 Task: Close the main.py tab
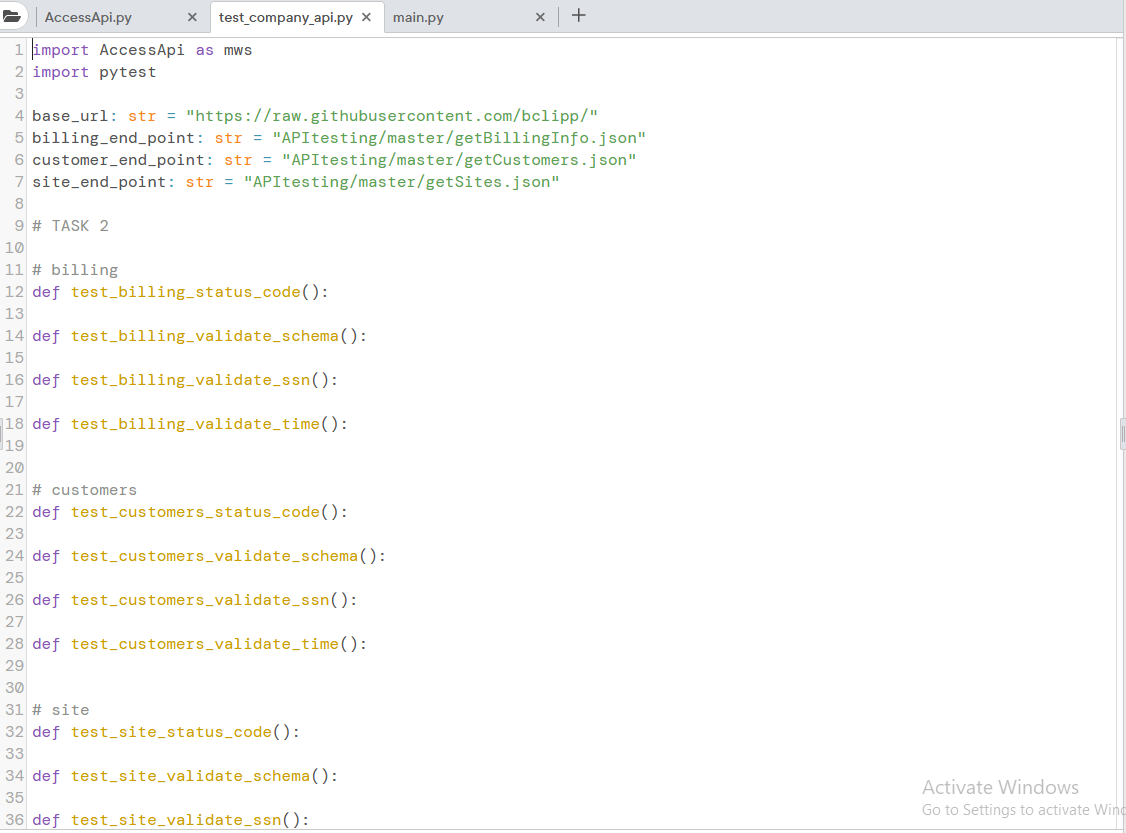tap(540, 17)
